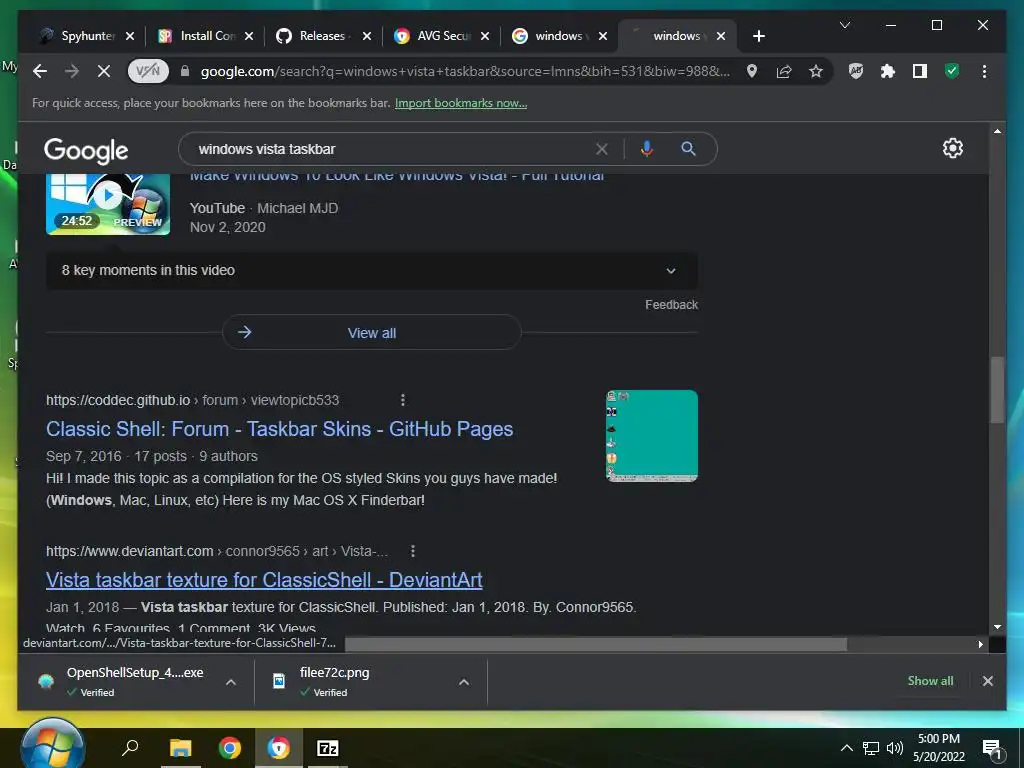This screenshot has height=768, width=1024.
Task: Toggle the side panel icon
Action: click(x=920, y=71)
